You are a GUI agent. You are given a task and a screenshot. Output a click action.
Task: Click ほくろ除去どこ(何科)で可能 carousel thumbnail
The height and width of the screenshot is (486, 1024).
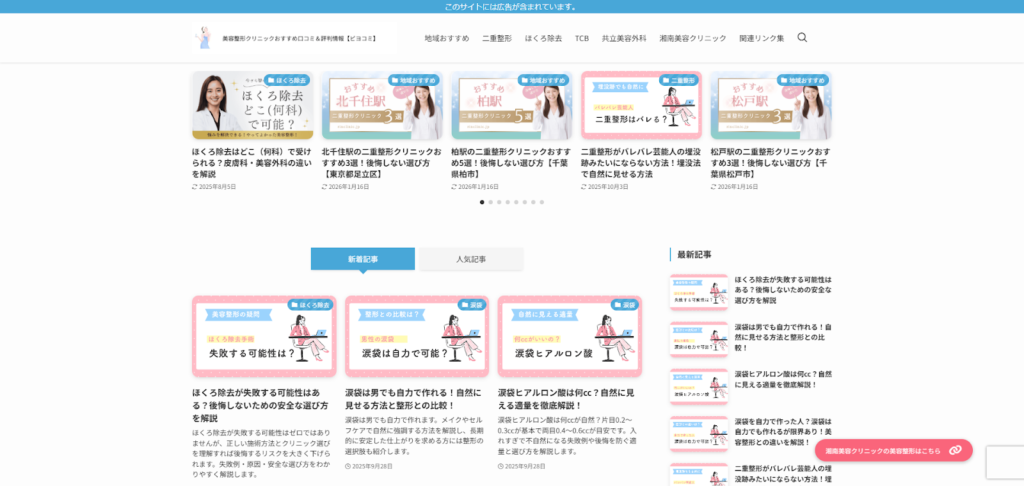(x=252, y=105)
